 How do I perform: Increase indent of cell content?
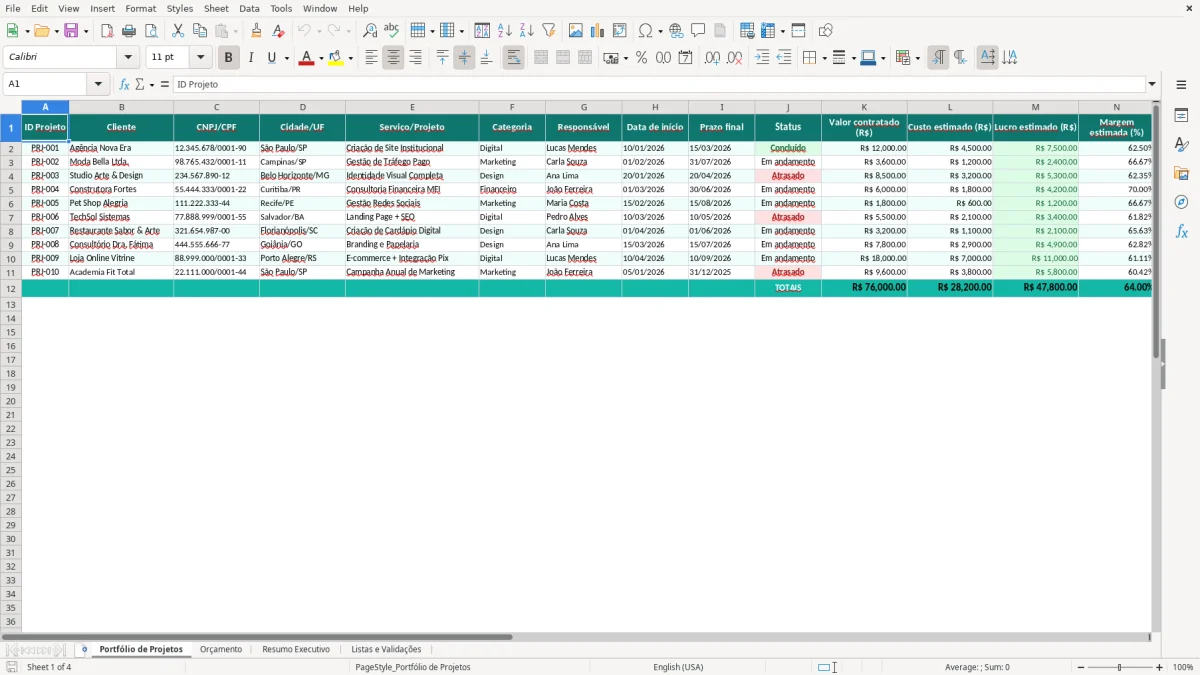(762, 58)
